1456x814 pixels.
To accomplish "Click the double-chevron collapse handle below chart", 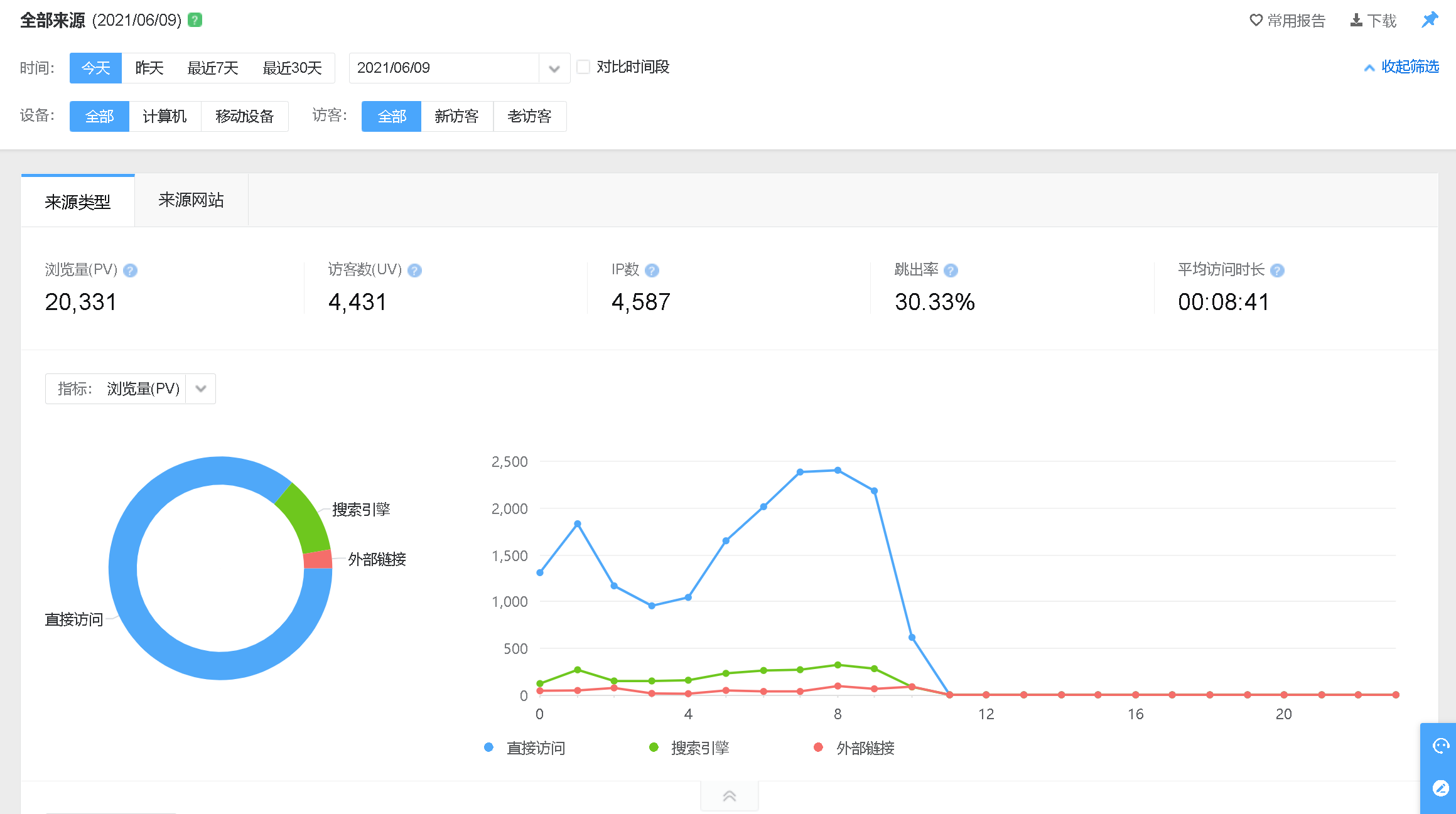I will (729, 796).
